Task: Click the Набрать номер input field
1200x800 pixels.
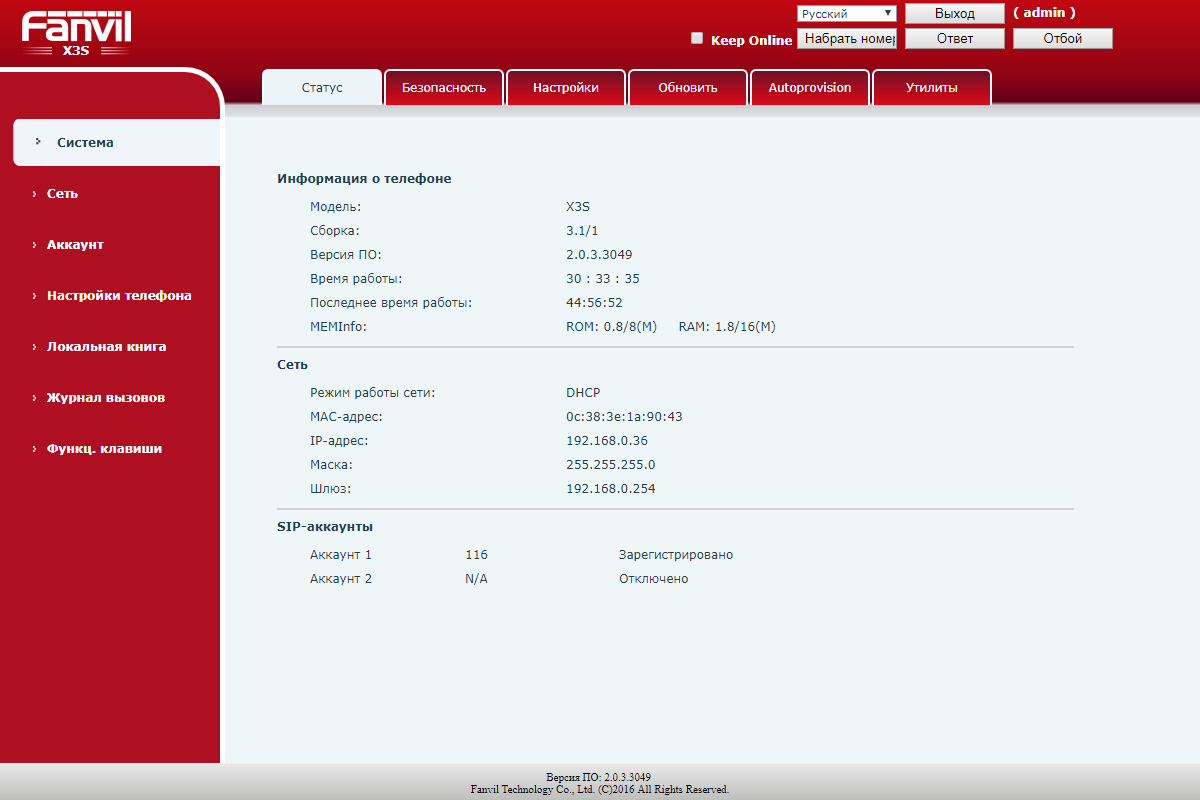Action: tap(847, 39)
